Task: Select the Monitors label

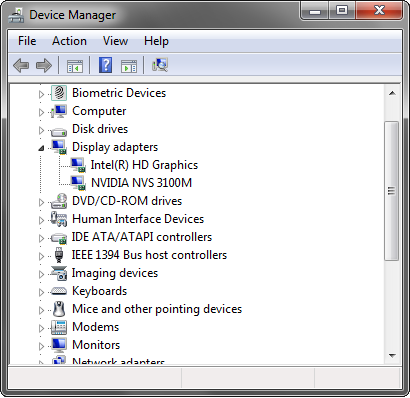Action: [96, 345]
